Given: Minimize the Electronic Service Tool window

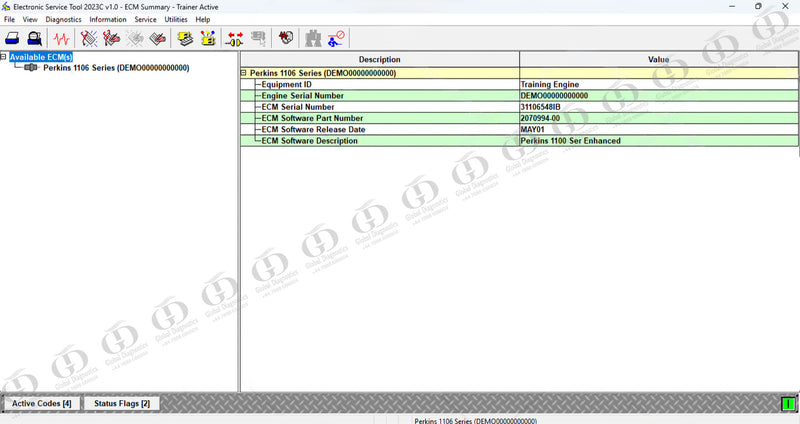Looking at the screenshot, I should point(732,7).
